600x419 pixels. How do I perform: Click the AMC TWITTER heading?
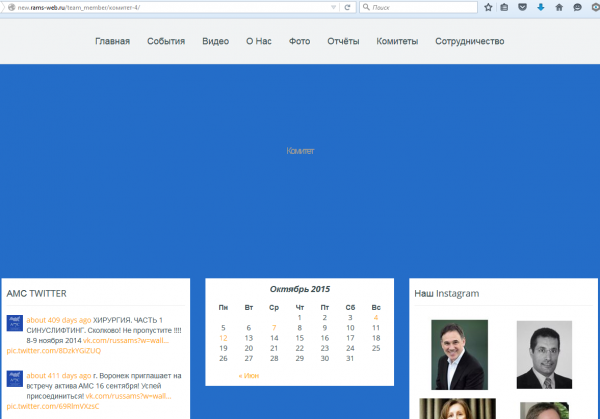click(x=36, y=293)
